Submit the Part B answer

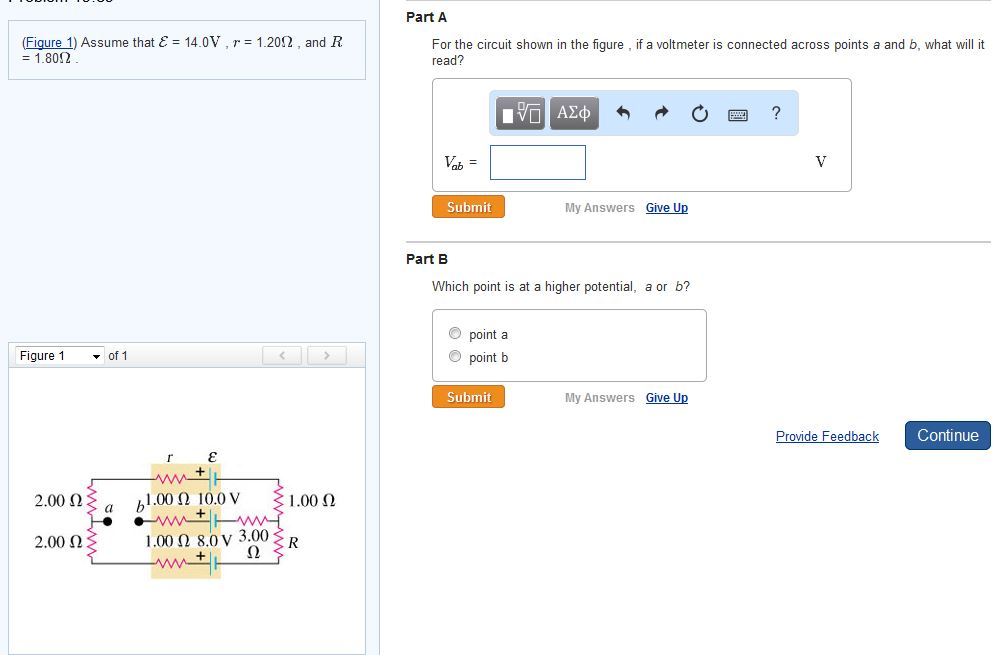pyautogui.click(x=468, y=396)
